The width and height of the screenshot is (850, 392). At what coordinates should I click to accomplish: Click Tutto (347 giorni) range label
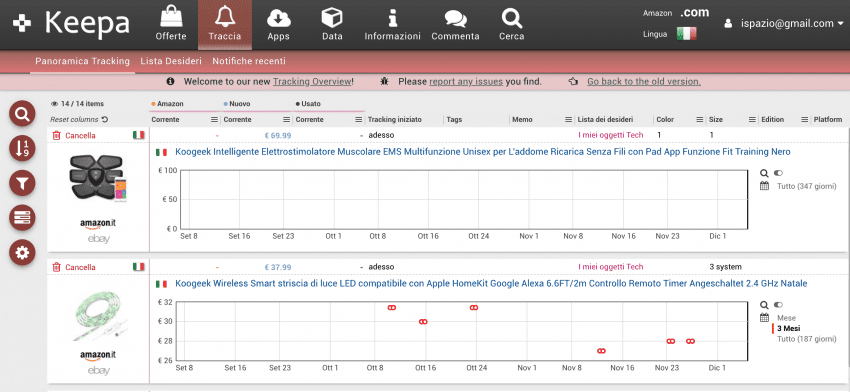pos(807,186)
